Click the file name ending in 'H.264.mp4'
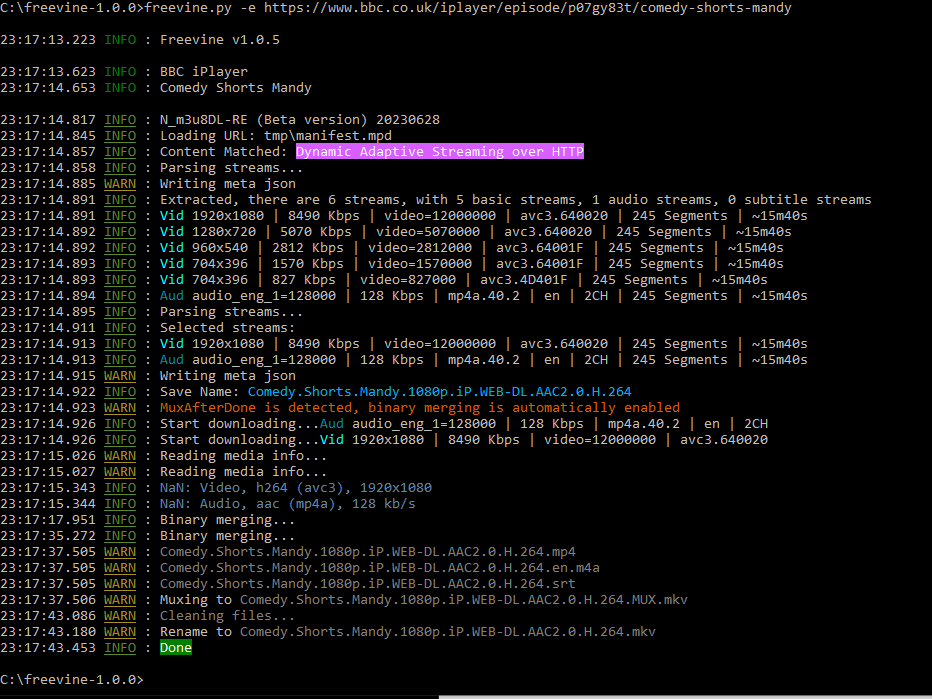Image resolution: width=932 pixels, height=699 pixels. point(367,552)
